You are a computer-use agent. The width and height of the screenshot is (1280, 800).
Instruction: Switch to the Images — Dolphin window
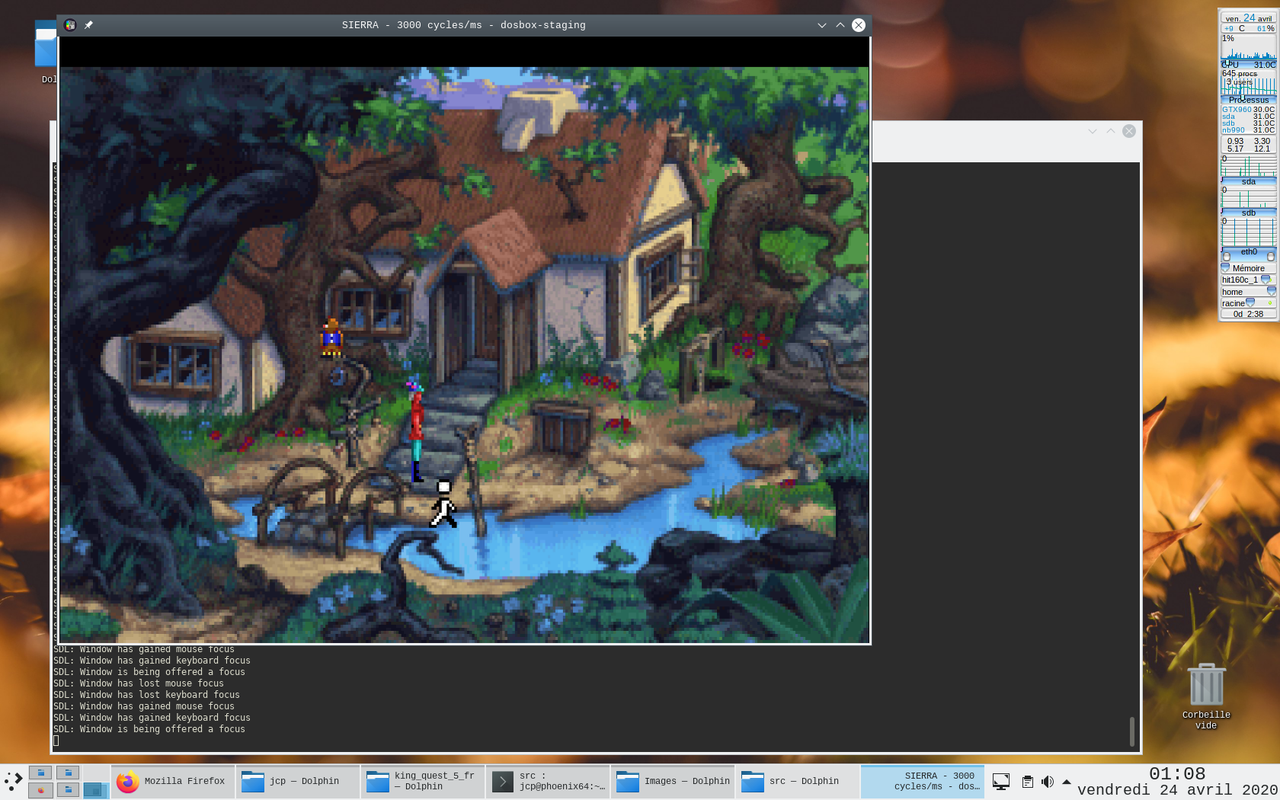pos(673,781)
